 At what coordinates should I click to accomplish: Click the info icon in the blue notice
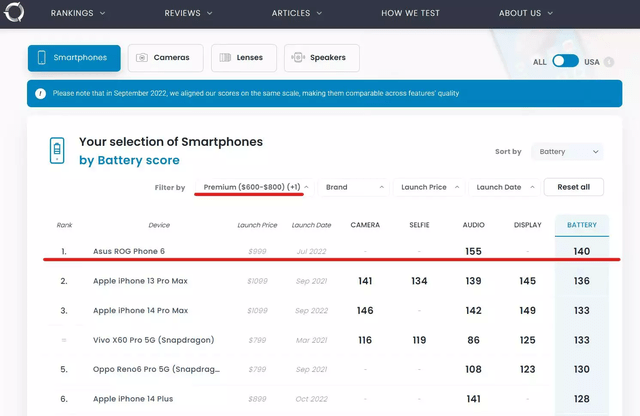coord(40,93)
